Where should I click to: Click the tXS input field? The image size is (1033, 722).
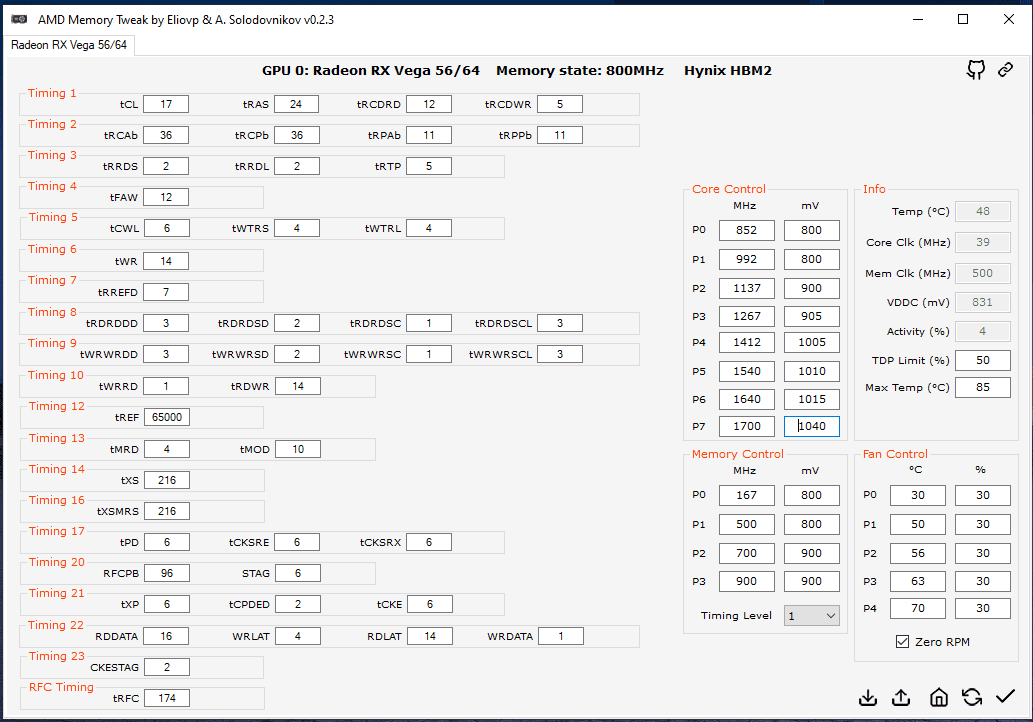point(167,480)
